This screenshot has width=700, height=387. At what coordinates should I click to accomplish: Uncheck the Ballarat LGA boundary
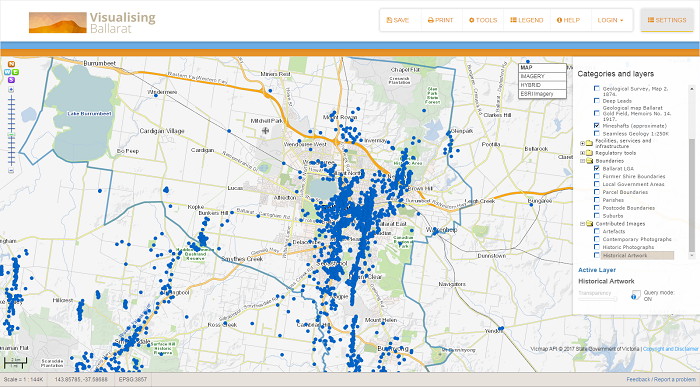pos(597,168)
